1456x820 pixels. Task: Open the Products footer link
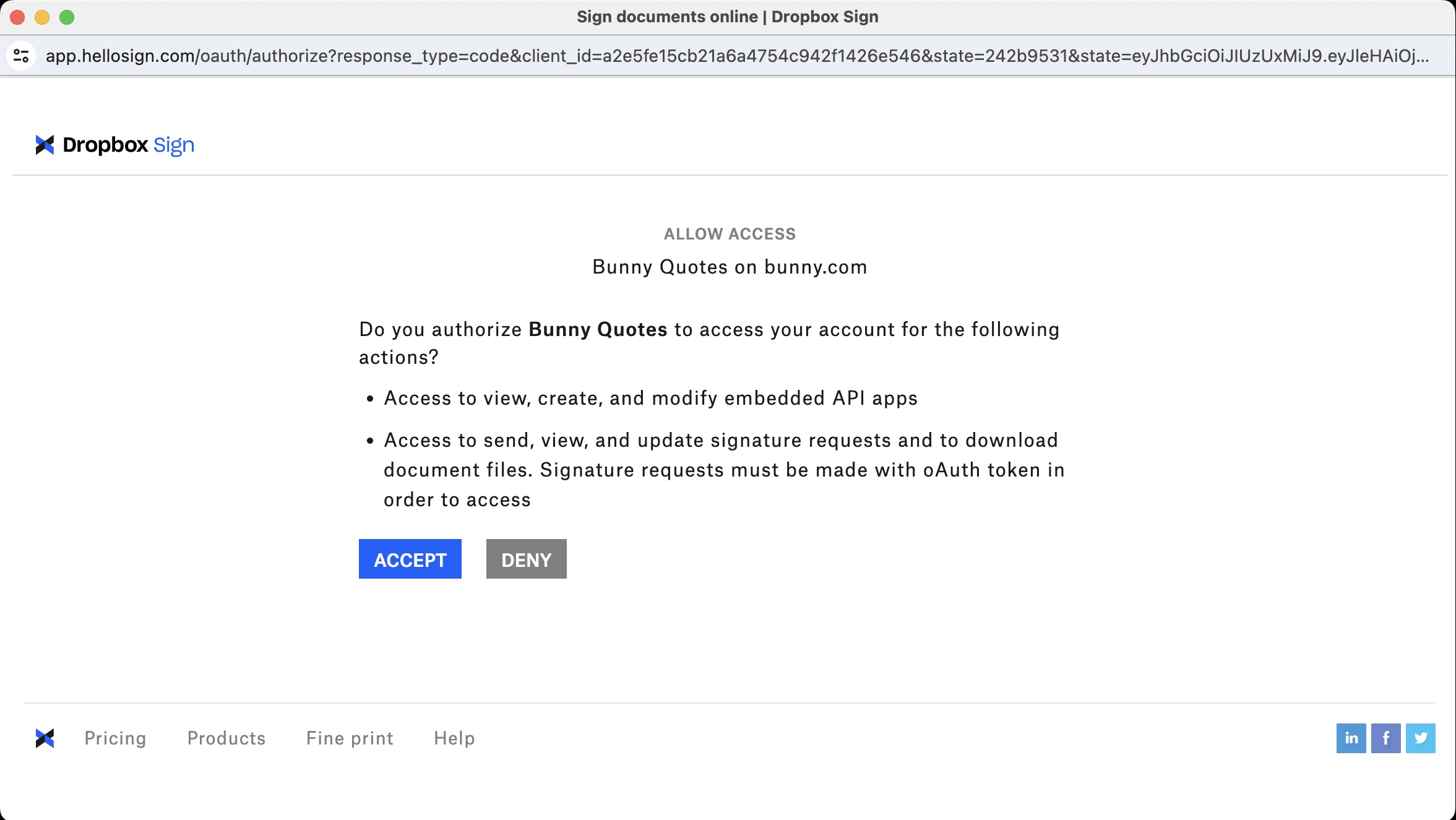coord(226,738)
